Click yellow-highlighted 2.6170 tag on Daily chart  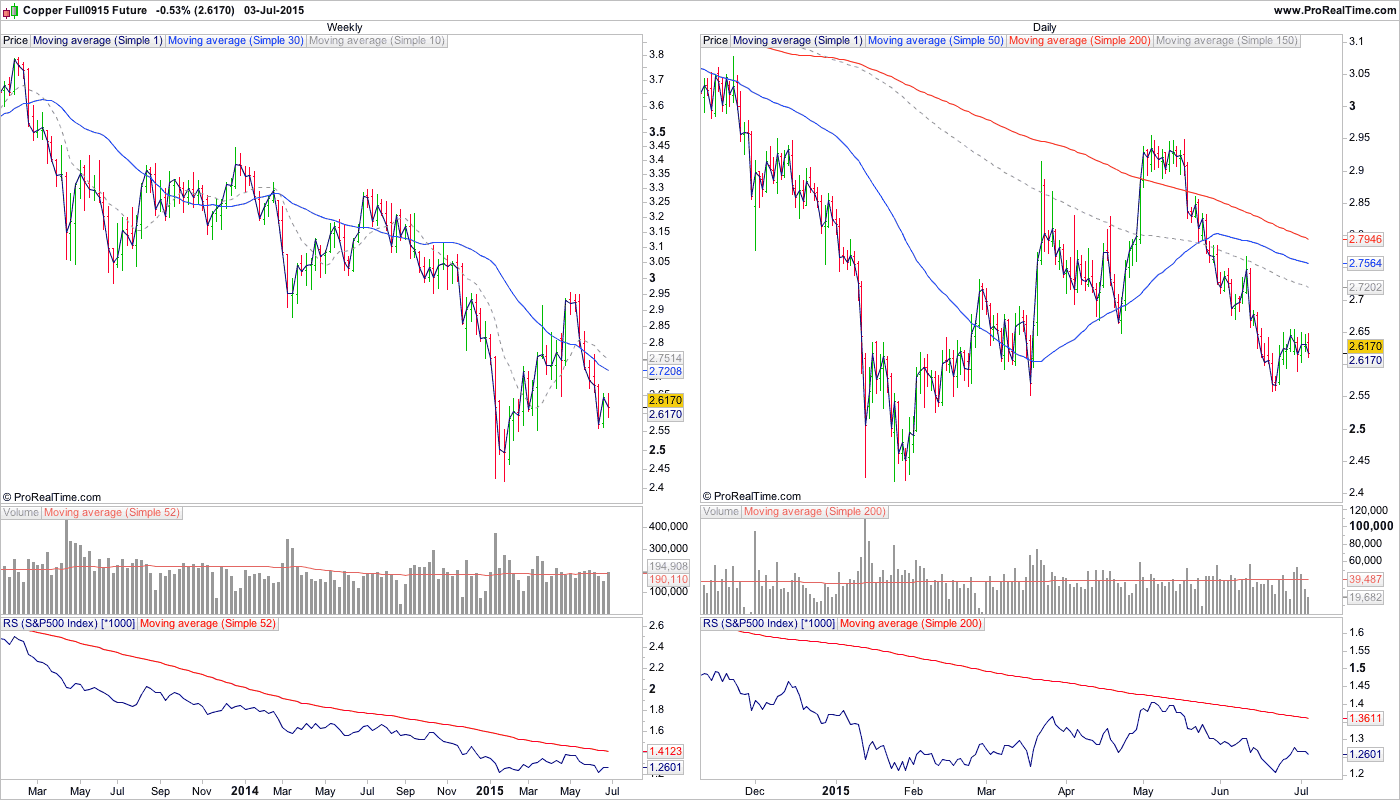coord(1365,345)
